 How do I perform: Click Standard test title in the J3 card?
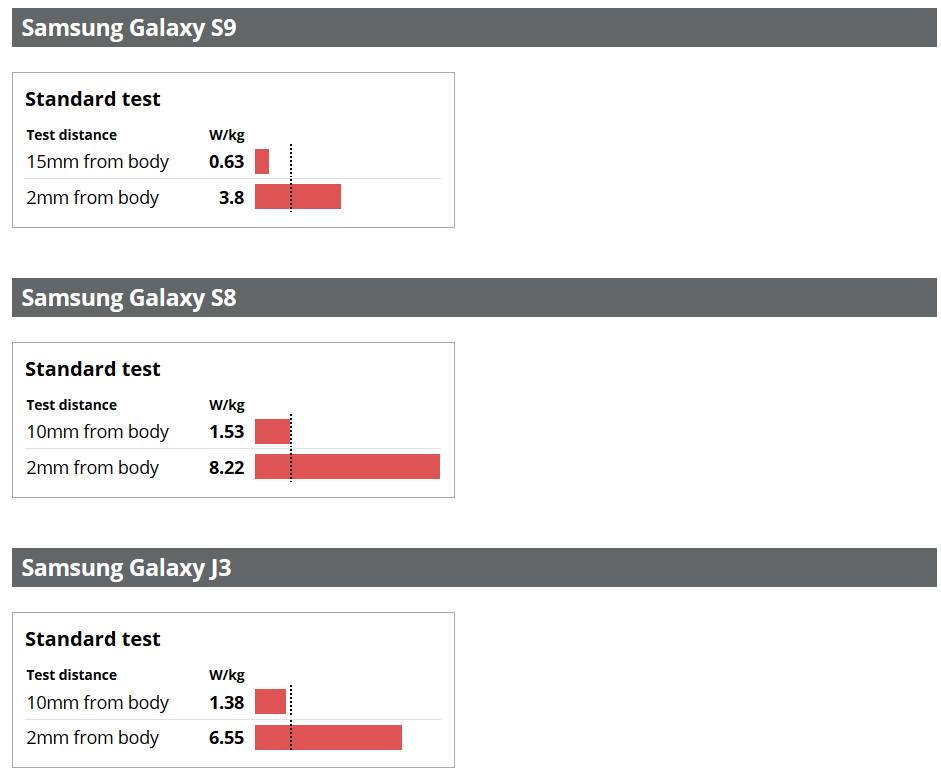coord(93,639)
